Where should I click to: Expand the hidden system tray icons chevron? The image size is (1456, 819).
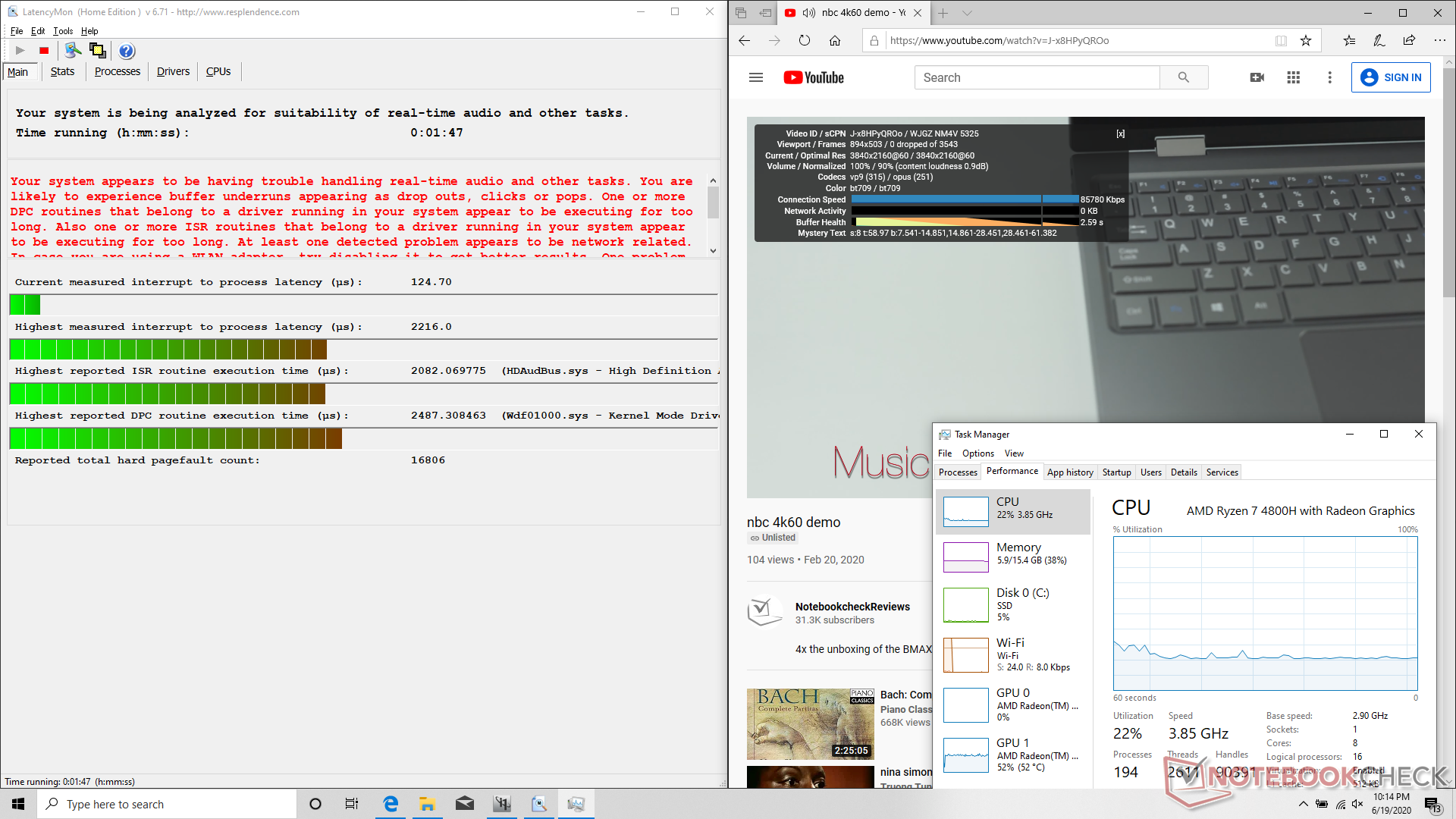click(x=1303, y=804)
